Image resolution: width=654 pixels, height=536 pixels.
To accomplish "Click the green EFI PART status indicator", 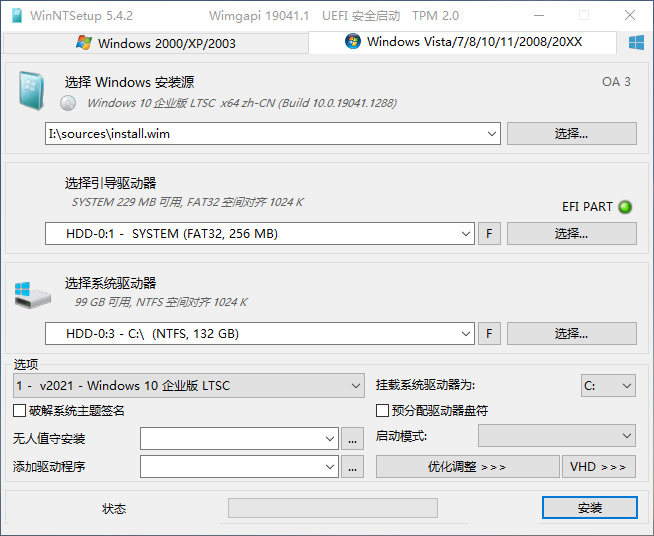I will pyautogui.click(x=626, y=207).
